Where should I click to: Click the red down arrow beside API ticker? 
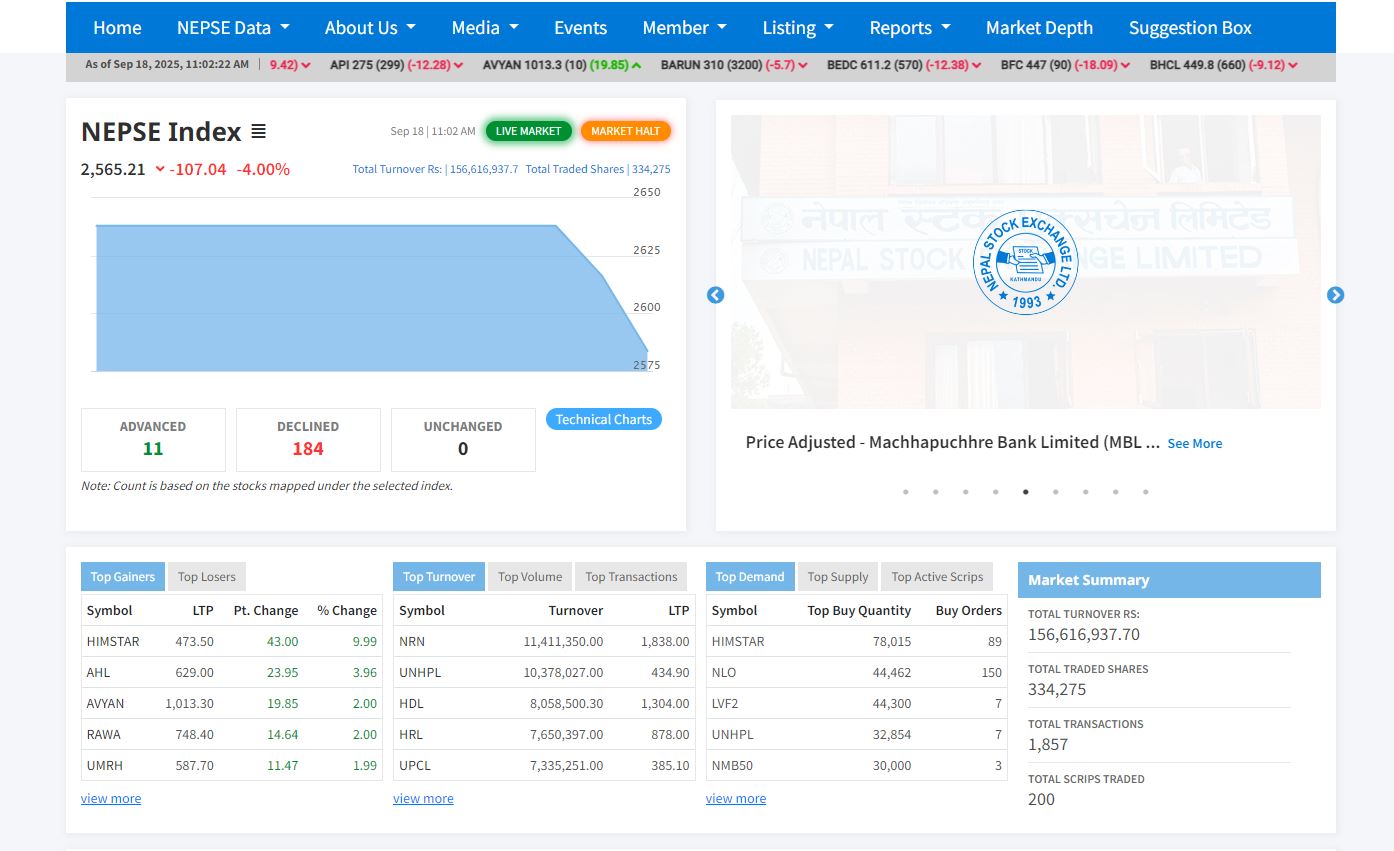click(x=458, y=65)
